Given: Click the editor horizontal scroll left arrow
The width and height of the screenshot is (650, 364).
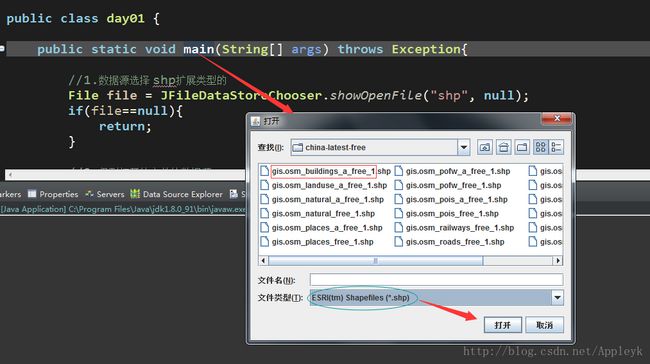Looking at the screenshot, I should pyautogui.click(x=10, y=175).
